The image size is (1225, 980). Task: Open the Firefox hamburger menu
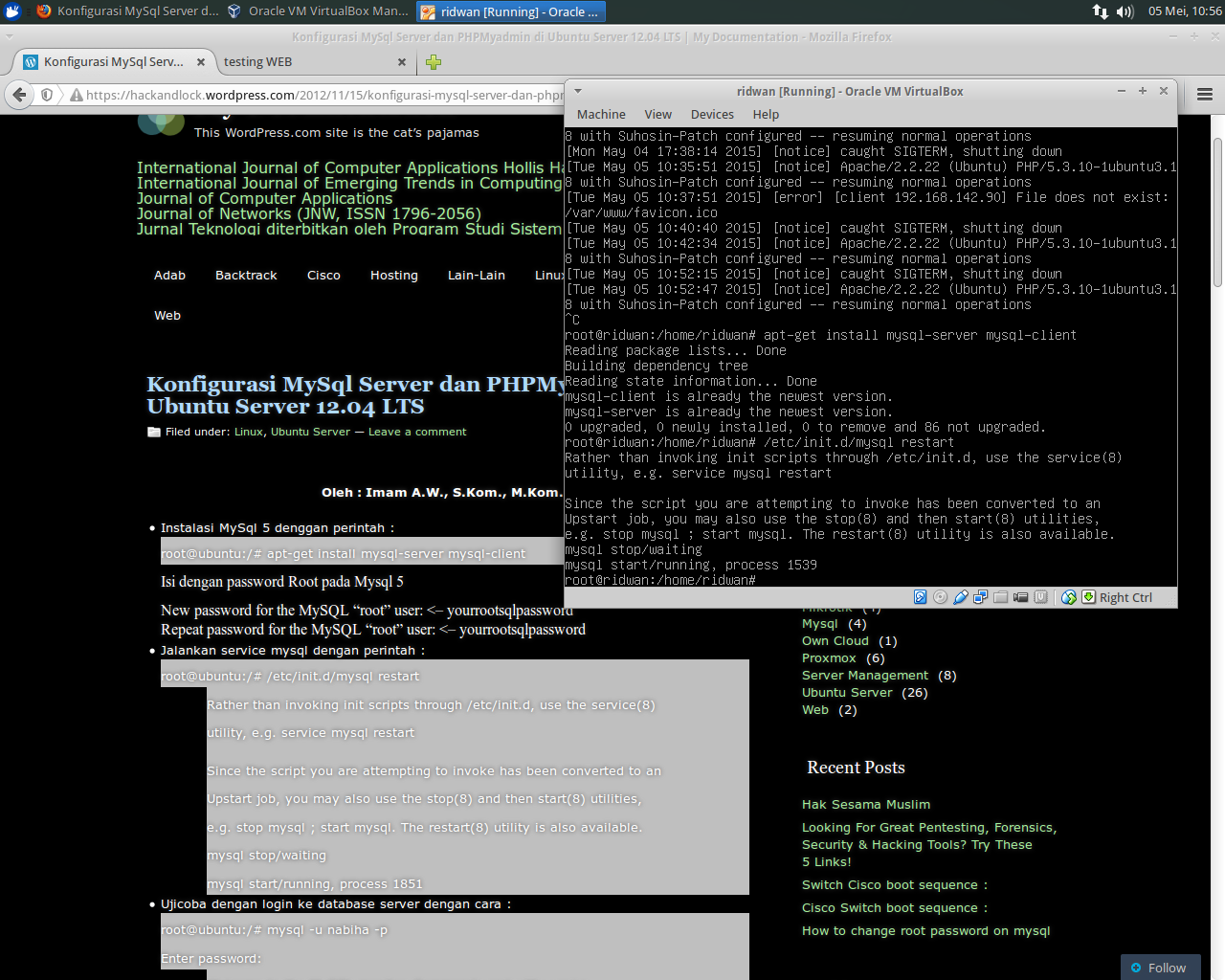[1205, 95]
